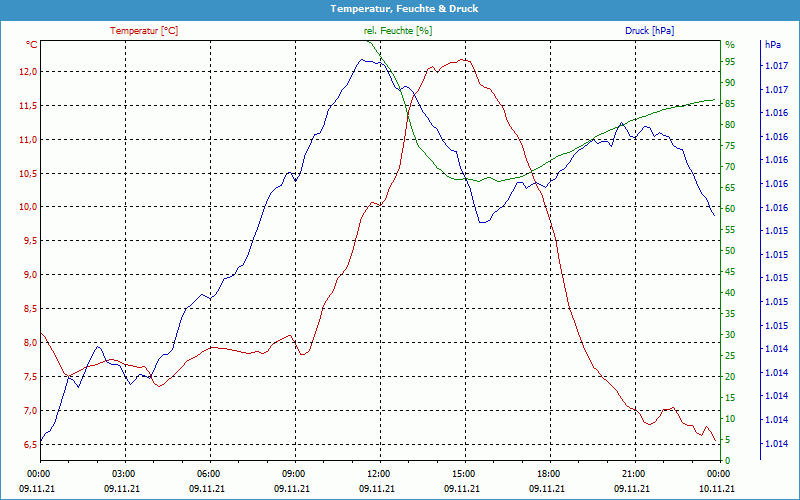Click the 12:00 time axis label
This screenshot has width=800, height=500.
pyautogui.click(x=377, y=474)
